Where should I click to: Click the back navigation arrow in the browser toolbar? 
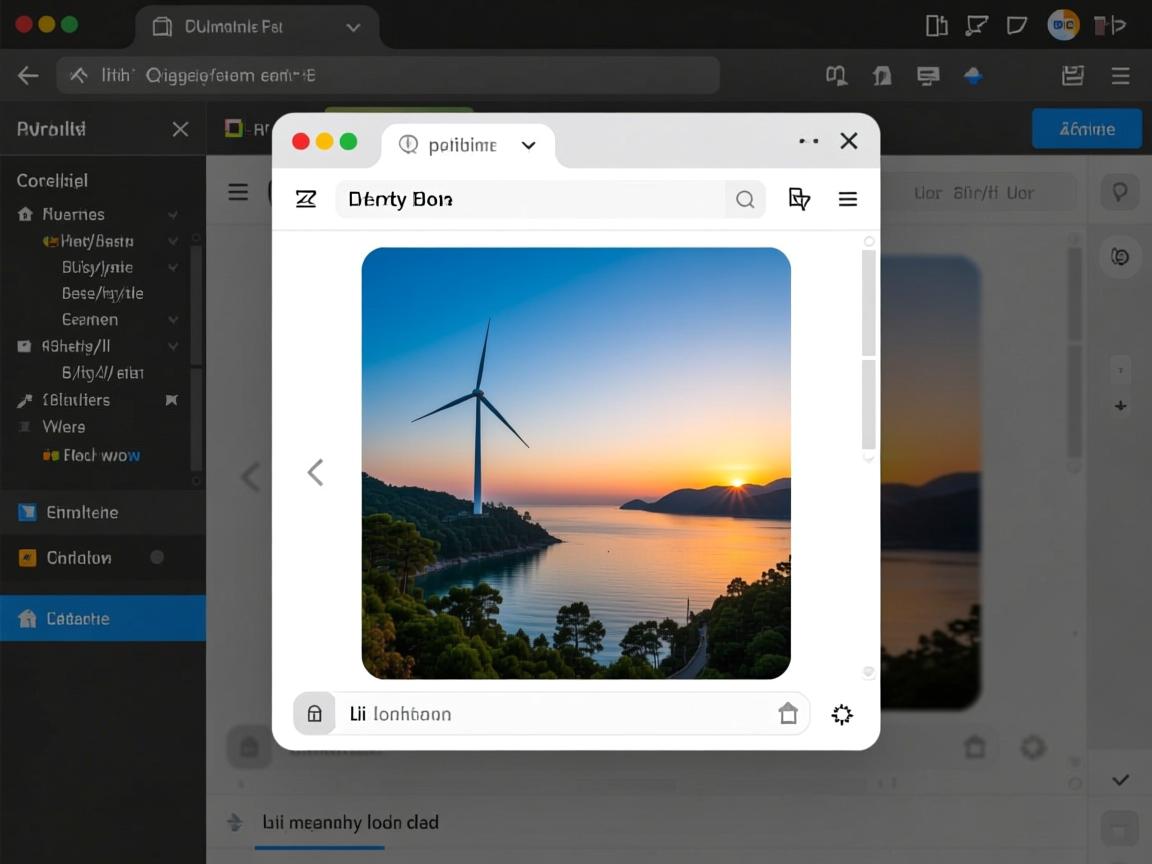coord(27,74)
